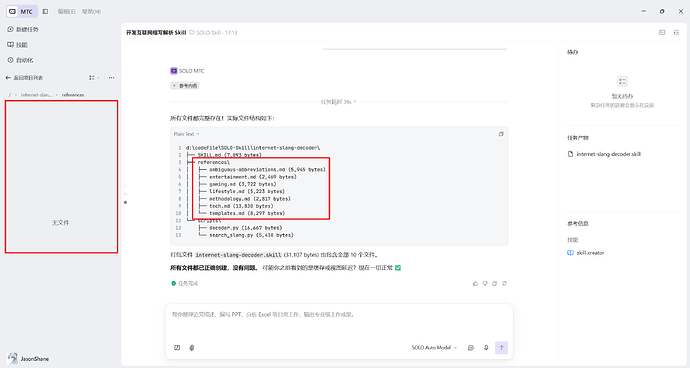Click templates.md line in code block
The height and width of the screenshot is (368, 690).
click(247, 213)
